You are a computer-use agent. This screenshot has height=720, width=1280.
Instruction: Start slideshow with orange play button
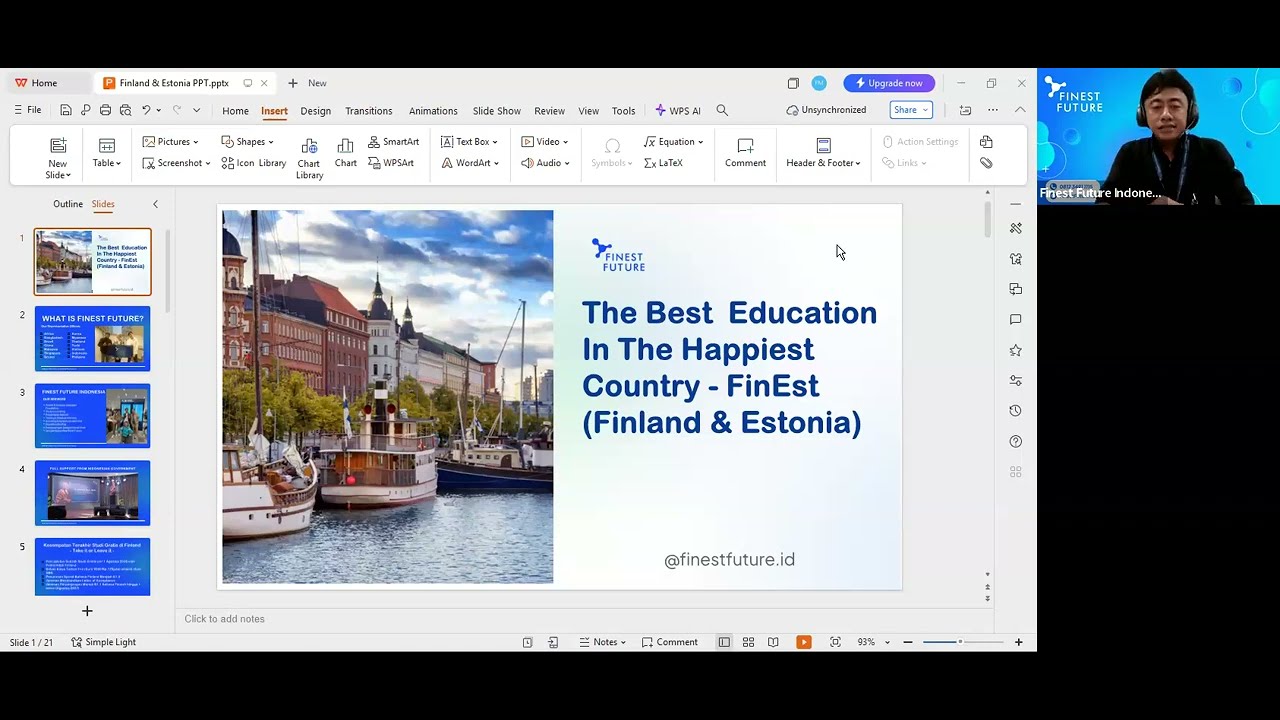pos(803,642)
